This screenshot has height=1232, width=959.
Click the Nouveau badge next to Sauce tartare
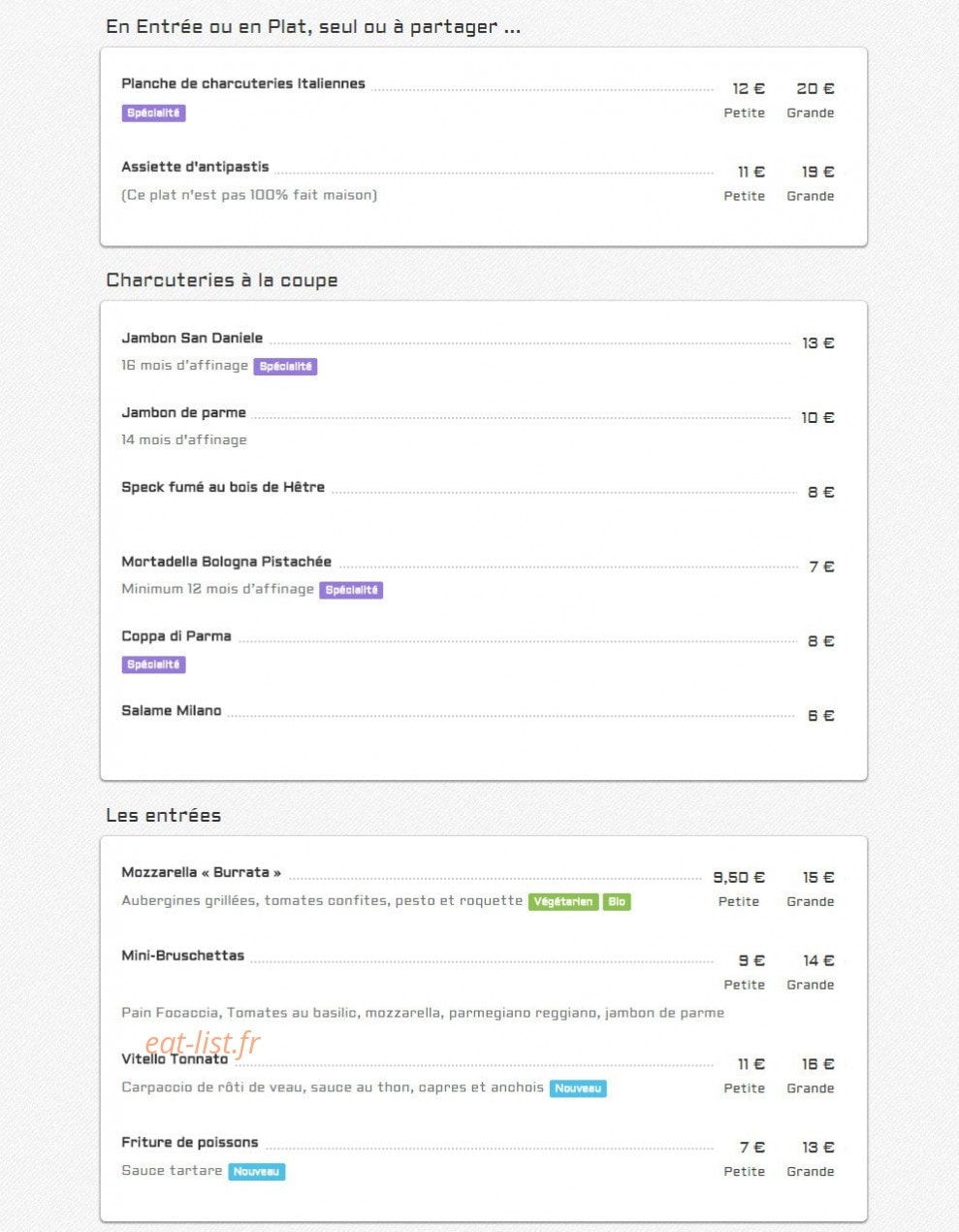tap(257, 1172)
